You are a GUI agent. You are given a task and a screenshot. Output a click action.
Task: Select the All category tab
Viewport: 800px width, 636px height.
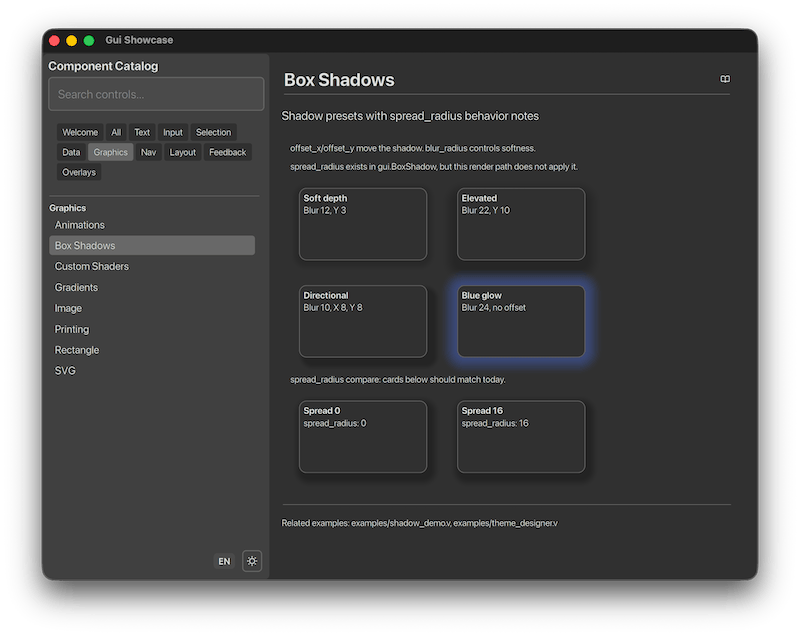point(116,132)
